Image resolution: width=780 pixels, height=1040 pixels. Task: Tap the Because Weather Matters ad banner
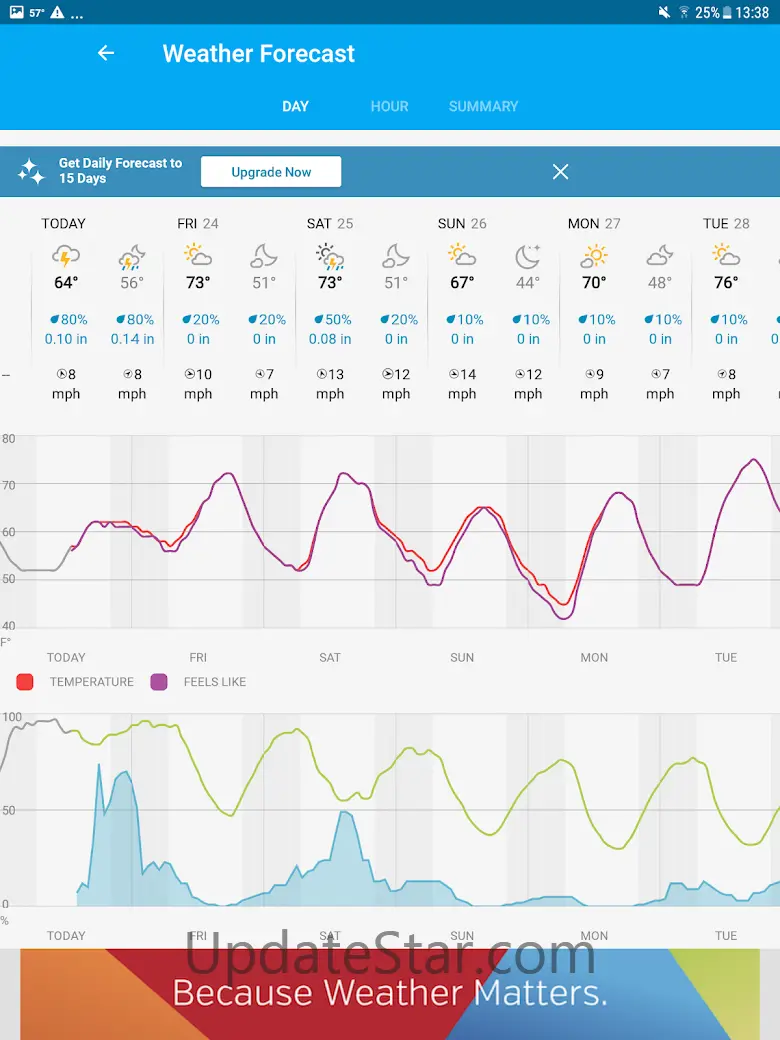(x=390, y=994)
